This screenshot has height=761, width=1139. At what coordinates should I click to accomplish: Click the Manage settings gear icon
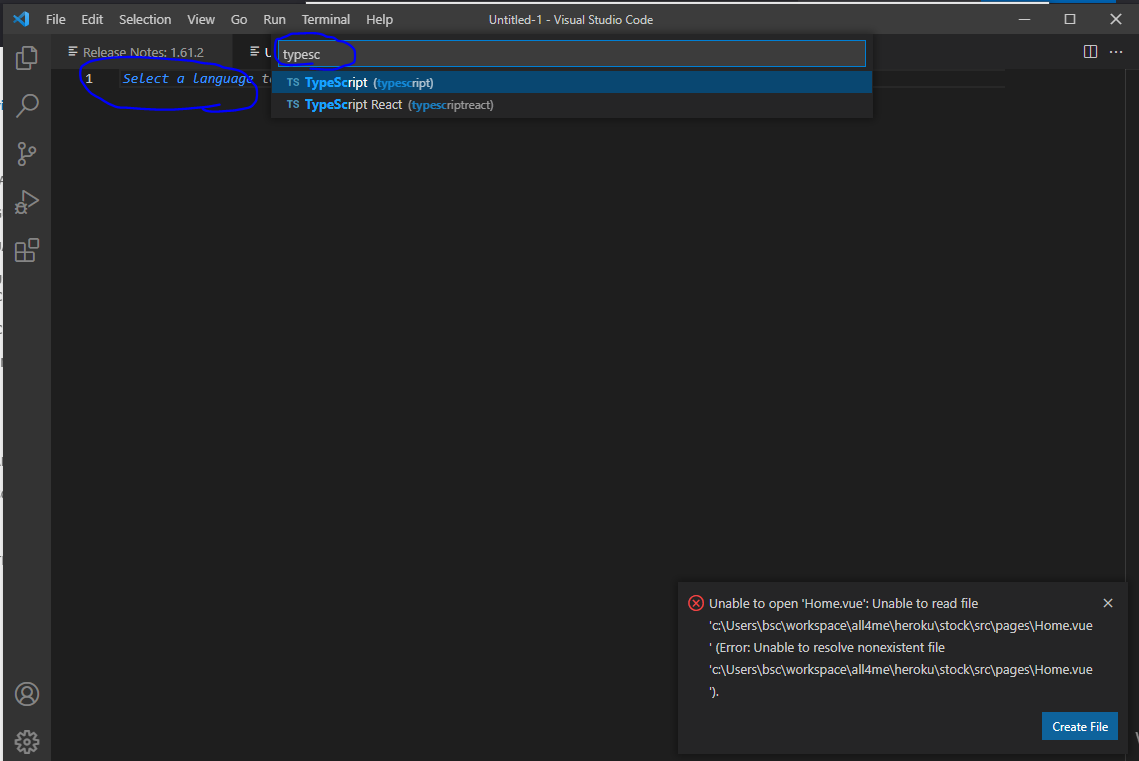pos(27,741)
